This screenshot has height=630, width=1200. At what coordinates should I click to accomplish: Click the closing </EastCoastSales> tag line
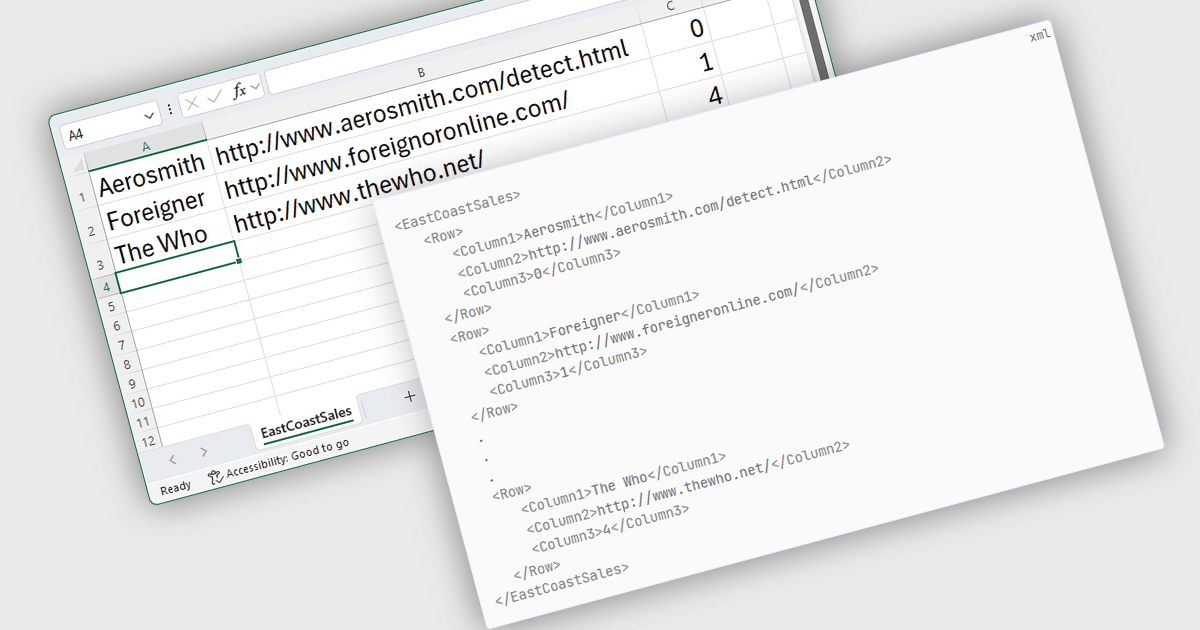562,583
